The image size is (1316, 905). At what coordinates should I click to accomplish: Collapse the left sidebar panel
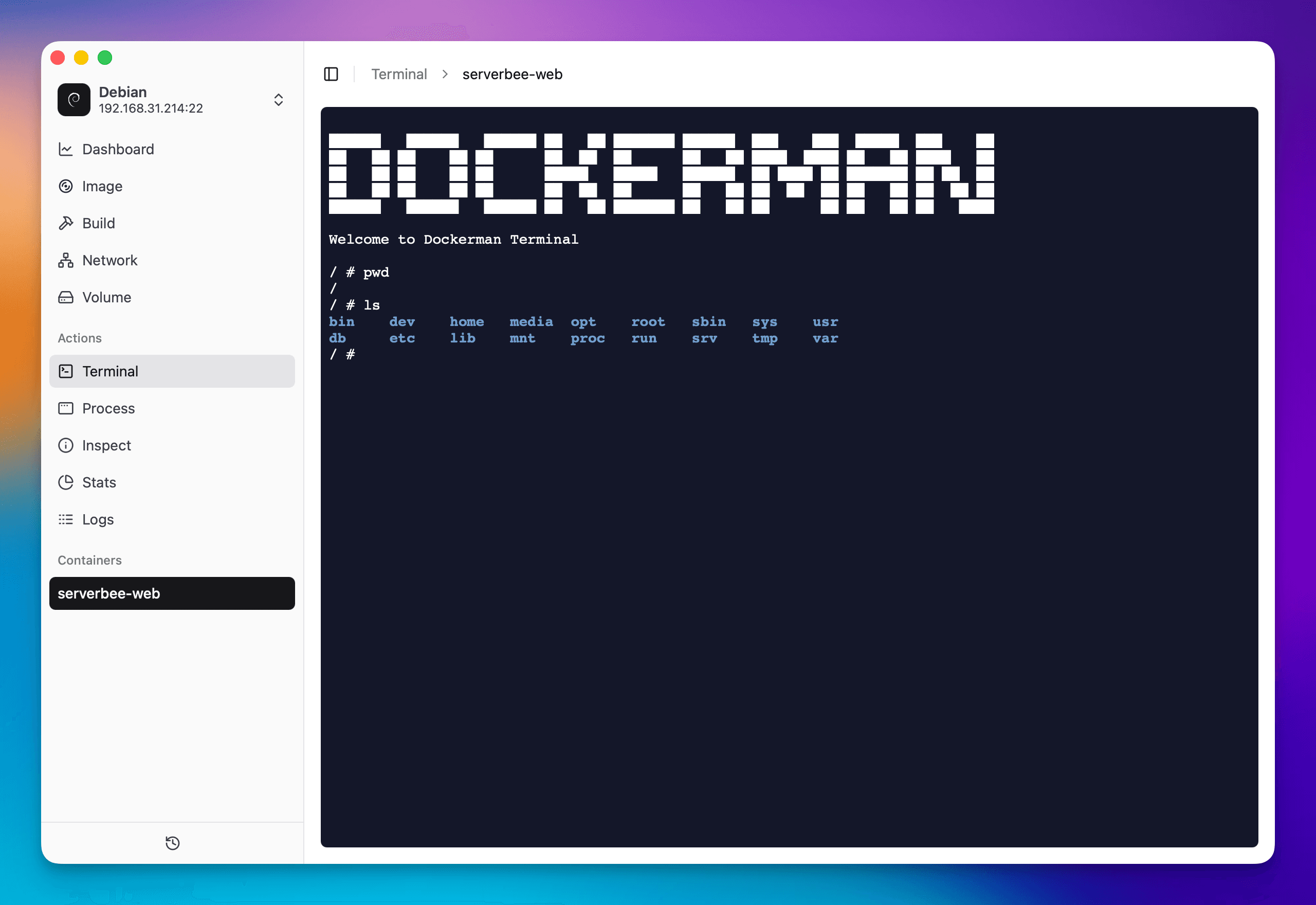pos(332,74)
